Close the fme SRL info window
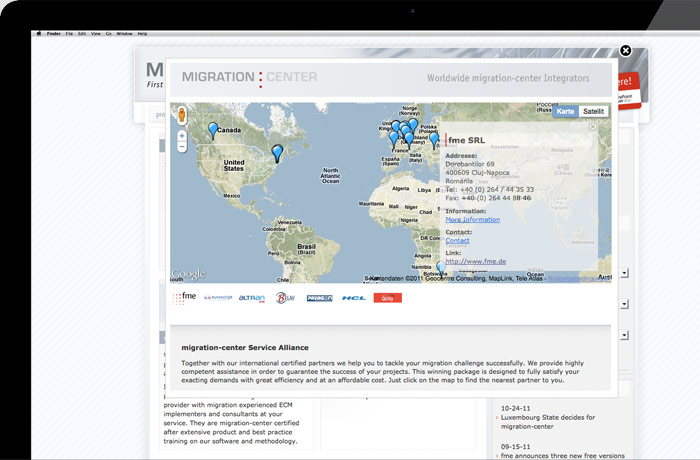Screen dimensions: 700x460 pyautogui.click(x=593, y=127)
